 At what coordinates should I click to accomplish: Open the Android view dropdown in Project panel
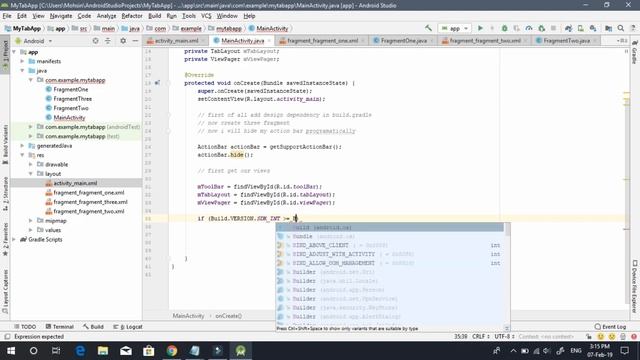coord(34,41)
